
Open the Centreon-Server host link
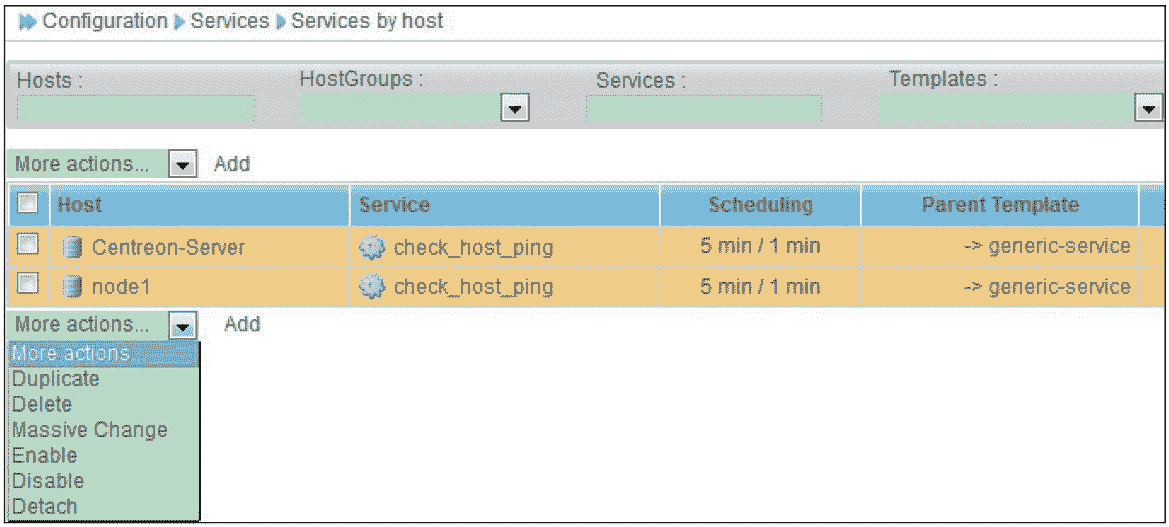point(168,247)
